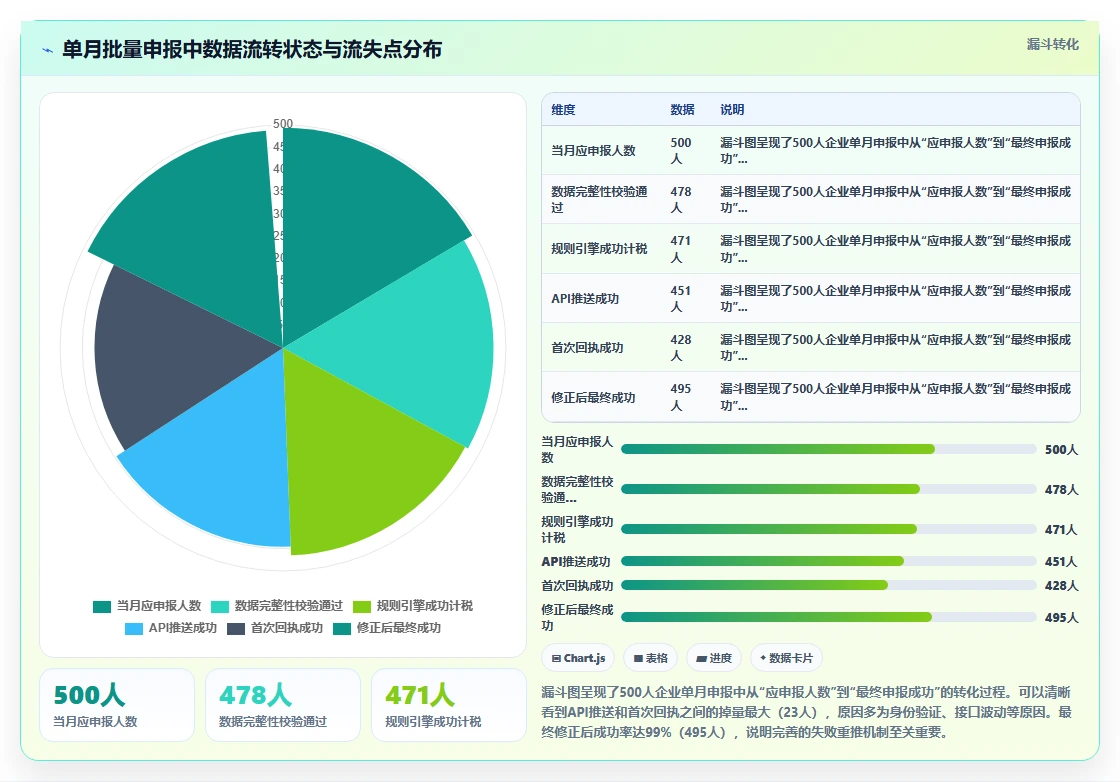Select the Chart.js tag
The height and width of the screenshot is (782, 1120).
pyautogui.click(x=579, y=658)
